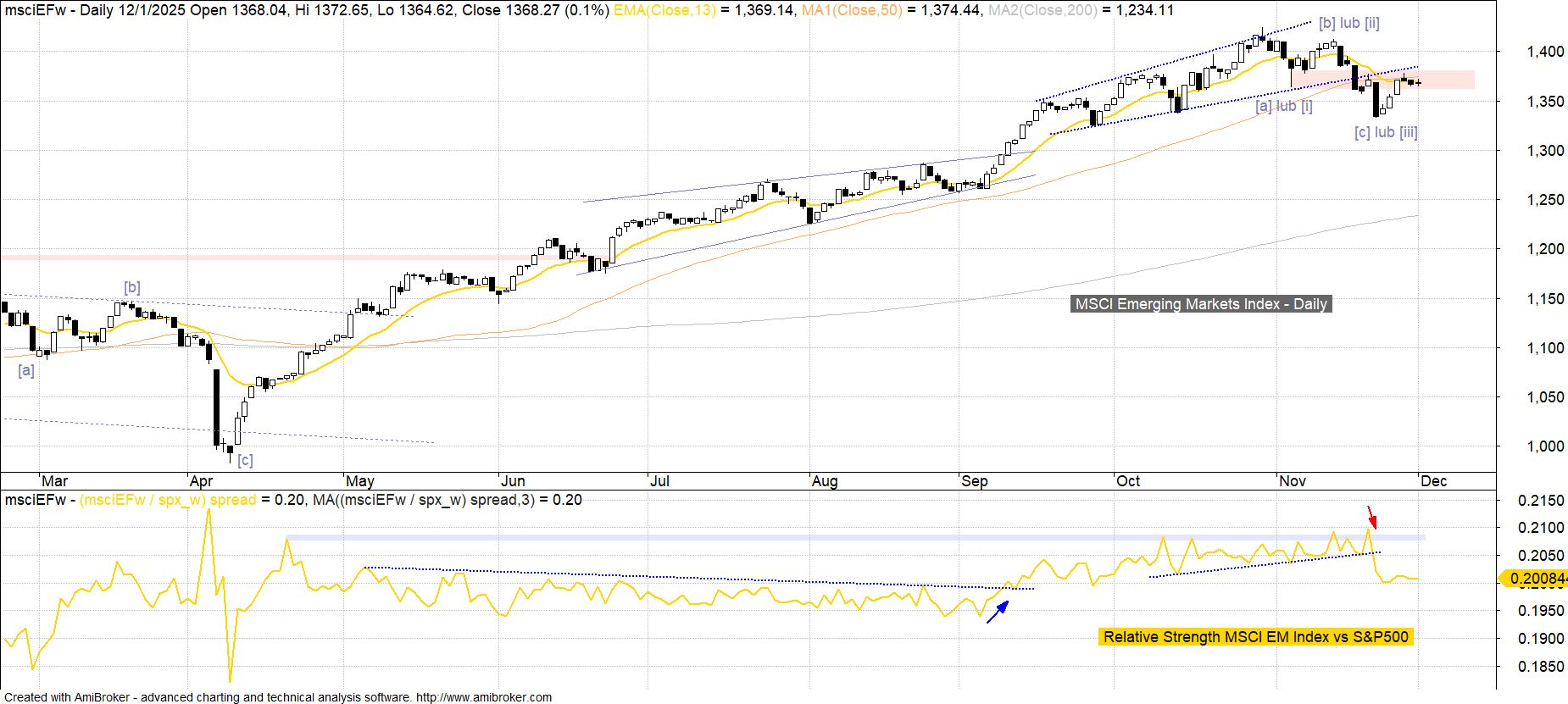Click the "[c]" label below the April low
The height and width of the screenshot is (704, 1568).
pos(245,461)
